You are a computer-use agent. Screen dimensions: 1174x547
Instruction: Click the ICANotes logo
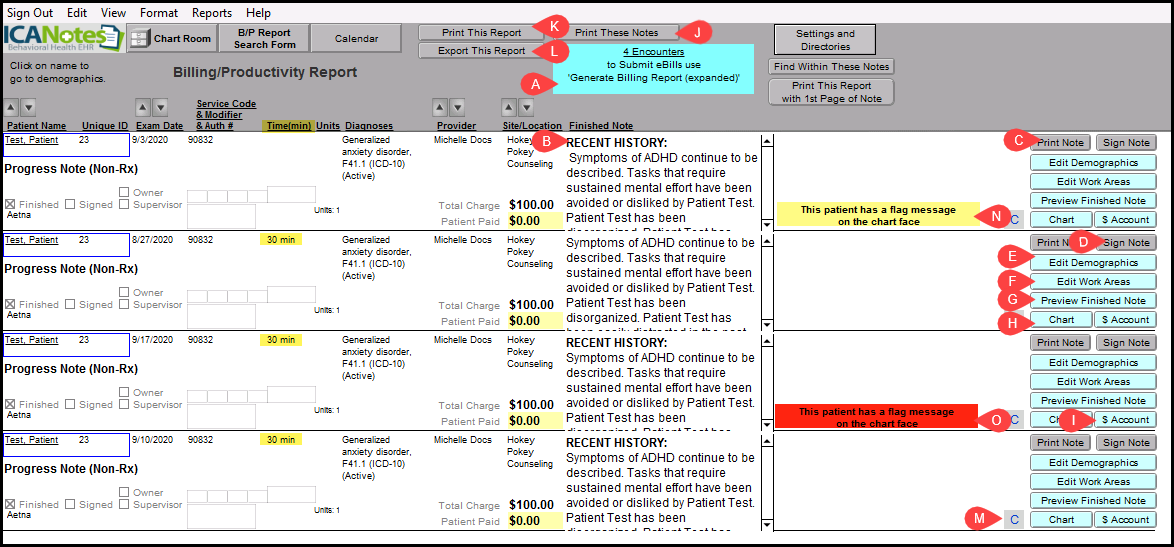(60, 38)
